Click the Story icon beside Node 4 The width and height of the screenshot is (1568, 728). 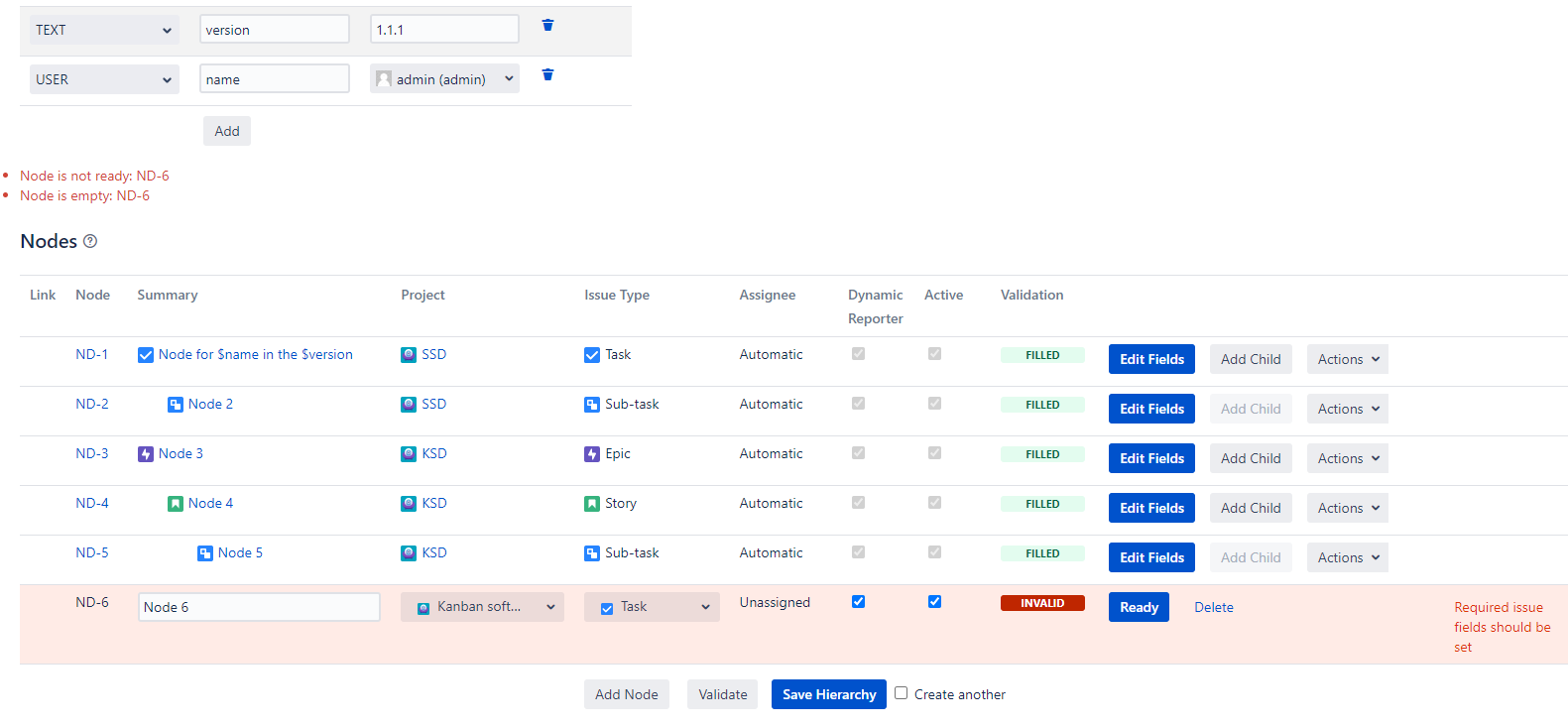pyautogui.click(x=176, y=504)
